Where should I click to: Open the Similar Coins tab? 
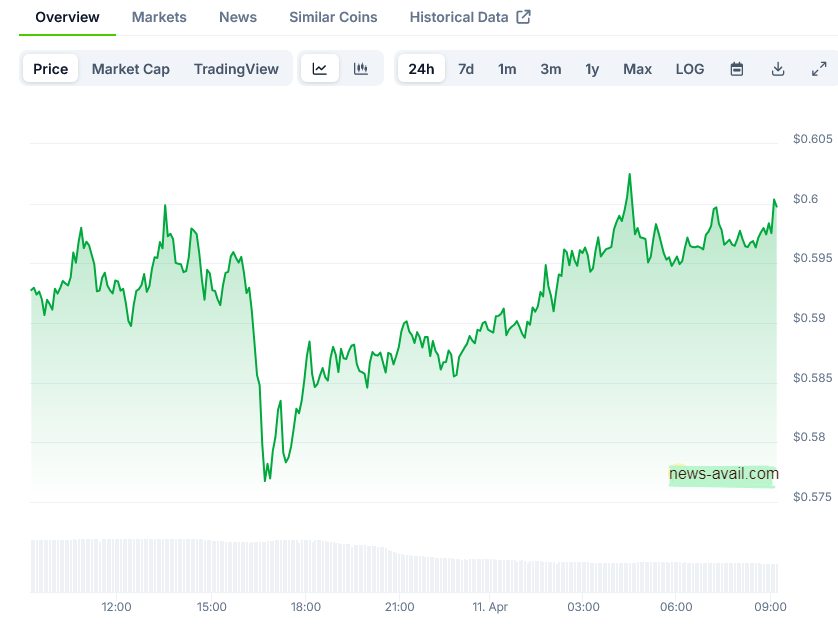click(333, 17)
